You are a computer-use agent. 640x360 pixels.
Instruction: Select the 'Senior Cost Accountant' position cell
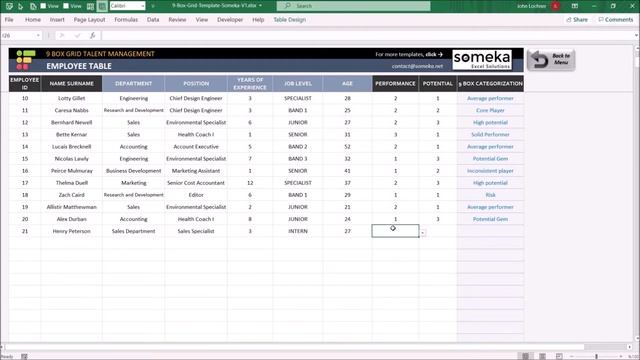(x=196, y=183)
